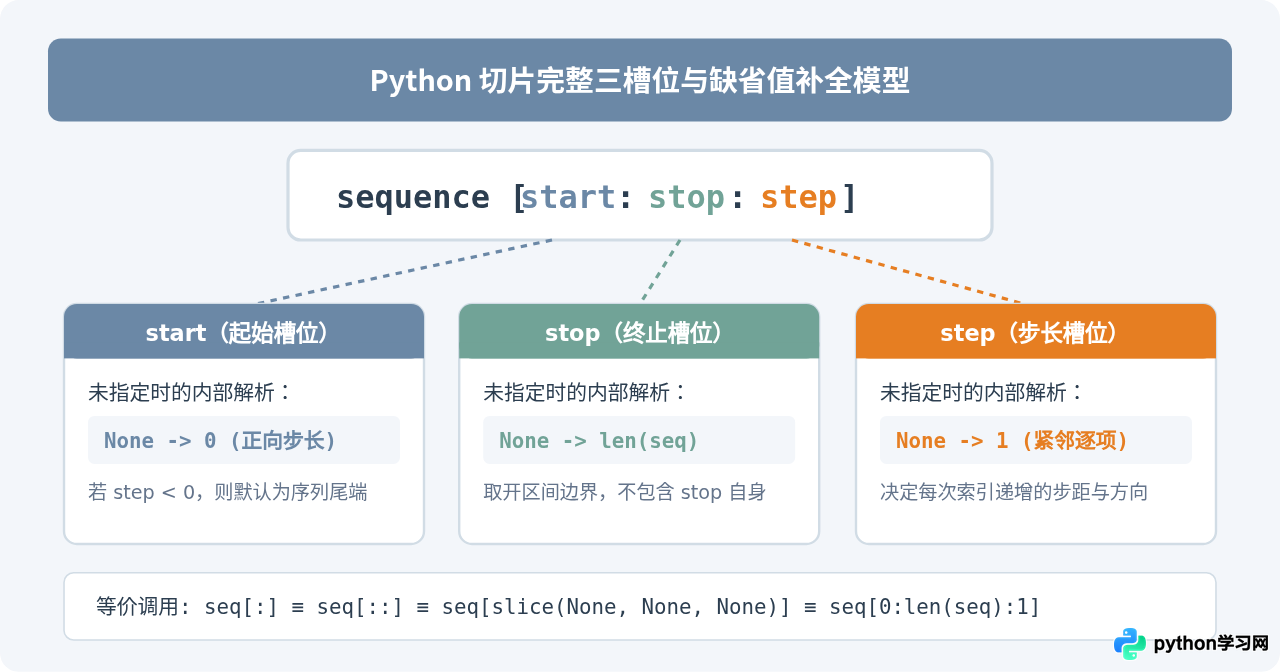Viewport: 1280px width, 672px height.
Task: Click the note '取开区间边界，不包含 stop 自身'
Action: (x=624, y=492)
